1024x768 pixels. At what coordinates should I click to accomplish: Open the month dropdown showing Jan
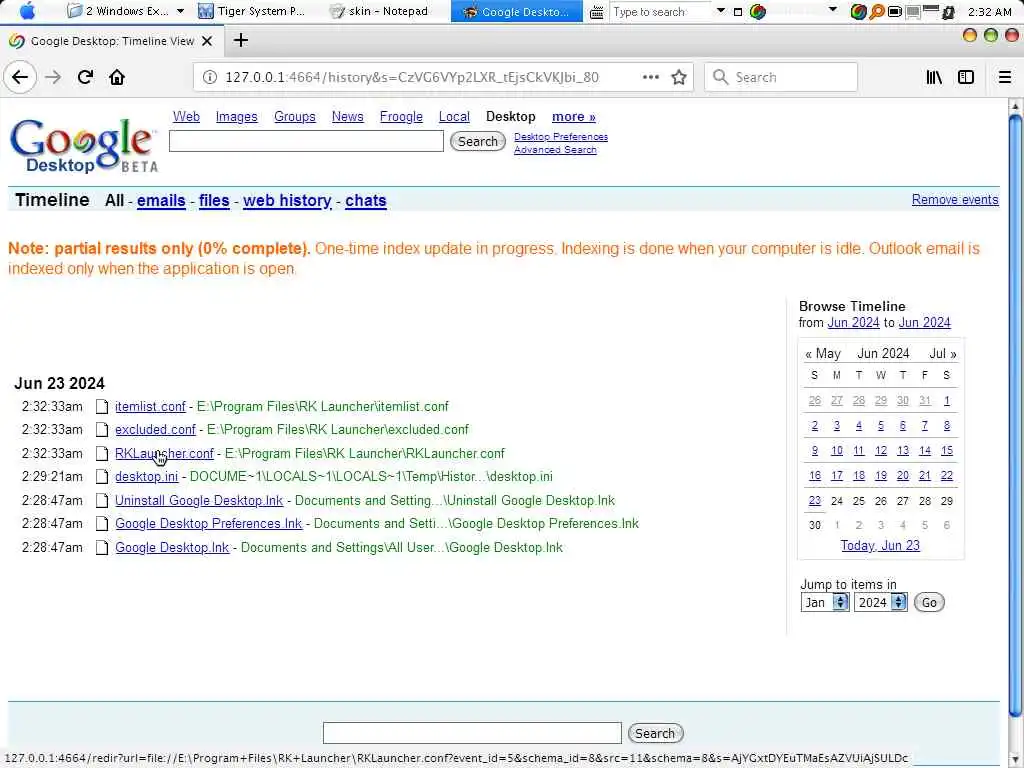click(x=825, y=602)
